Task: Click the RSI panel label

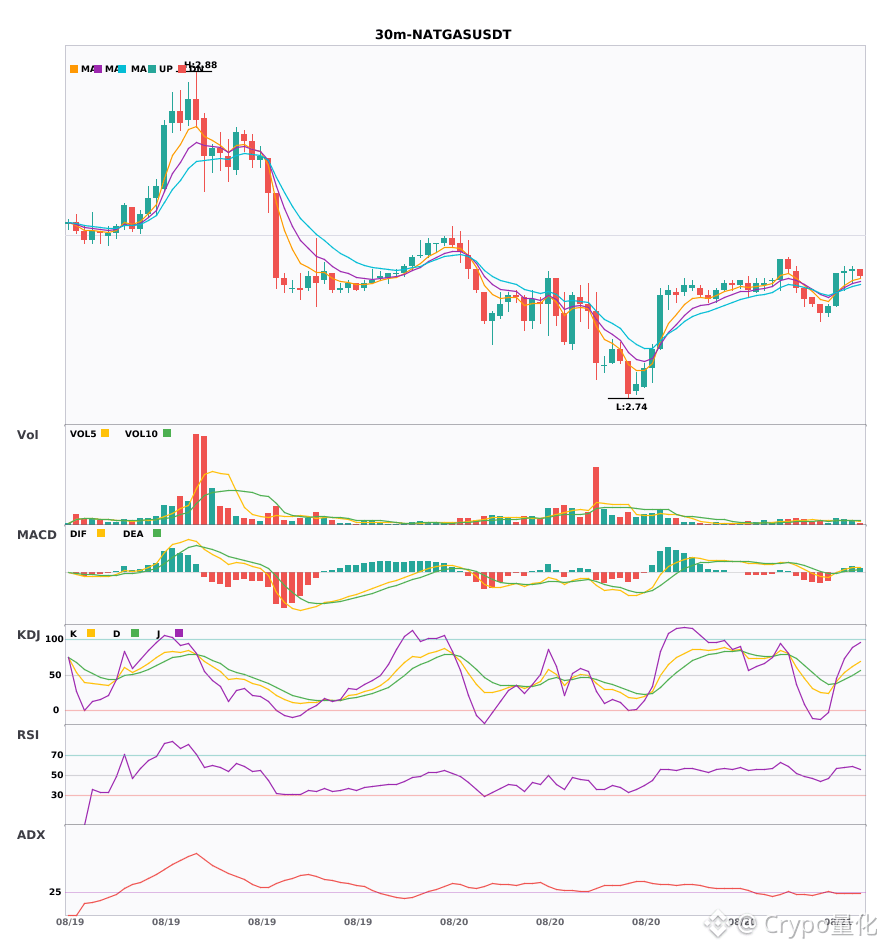Action: [28, 735]
